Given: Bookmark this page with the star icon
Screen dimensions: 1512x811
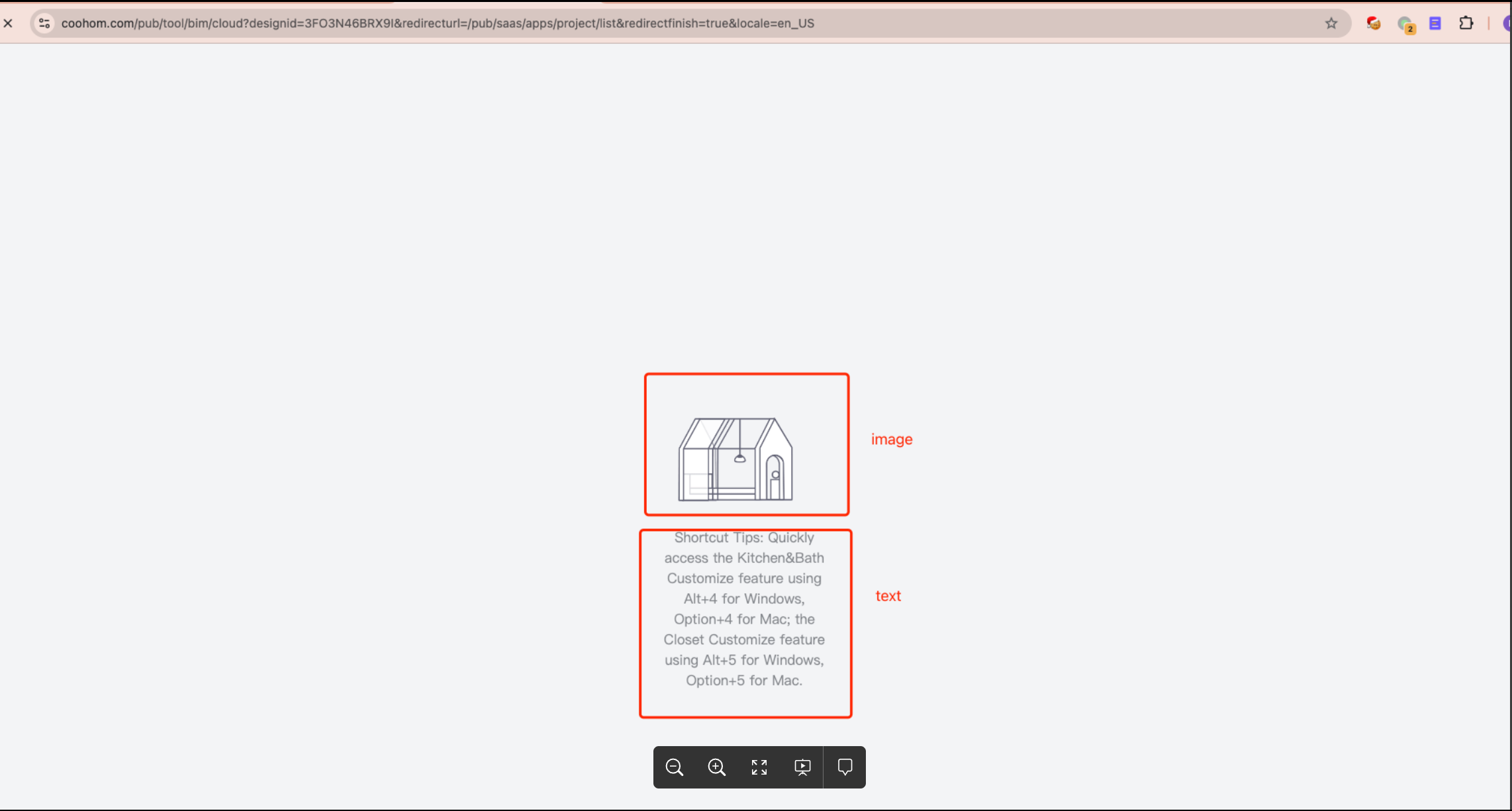Looking at the screenshot, I should [1331, 24].
